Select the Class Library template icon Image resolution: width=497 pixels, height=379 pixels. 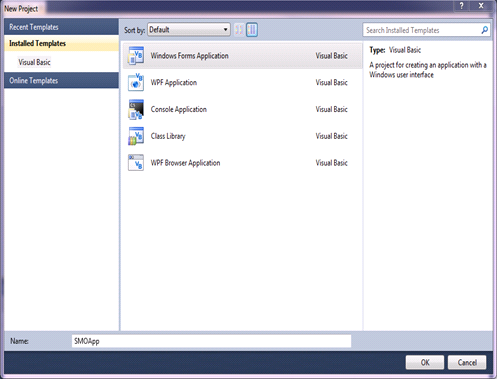pos(136,136)
